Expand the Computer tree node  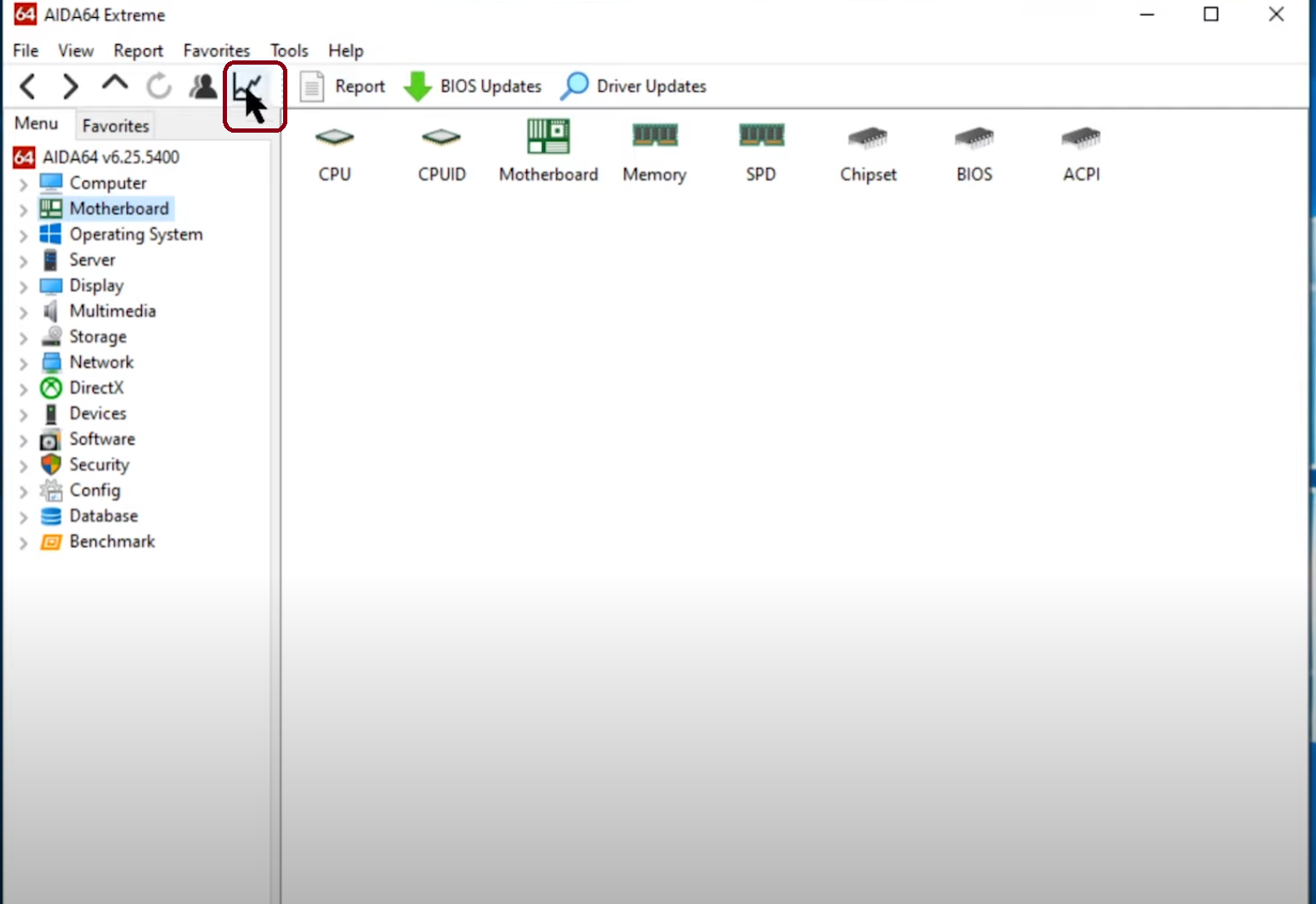23,185
